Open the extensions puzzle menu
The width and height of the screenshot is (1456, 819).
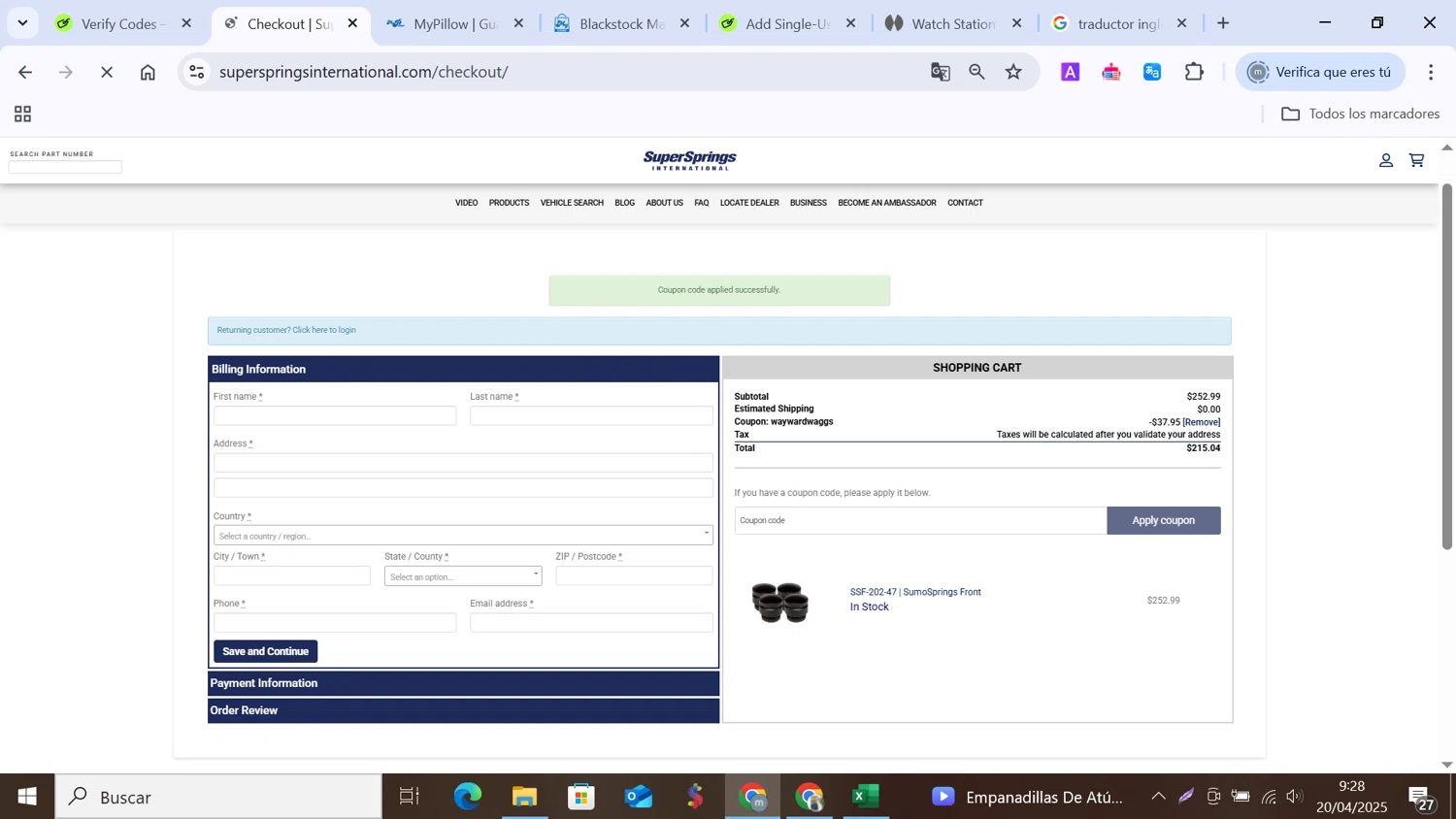pos(1194,72)
